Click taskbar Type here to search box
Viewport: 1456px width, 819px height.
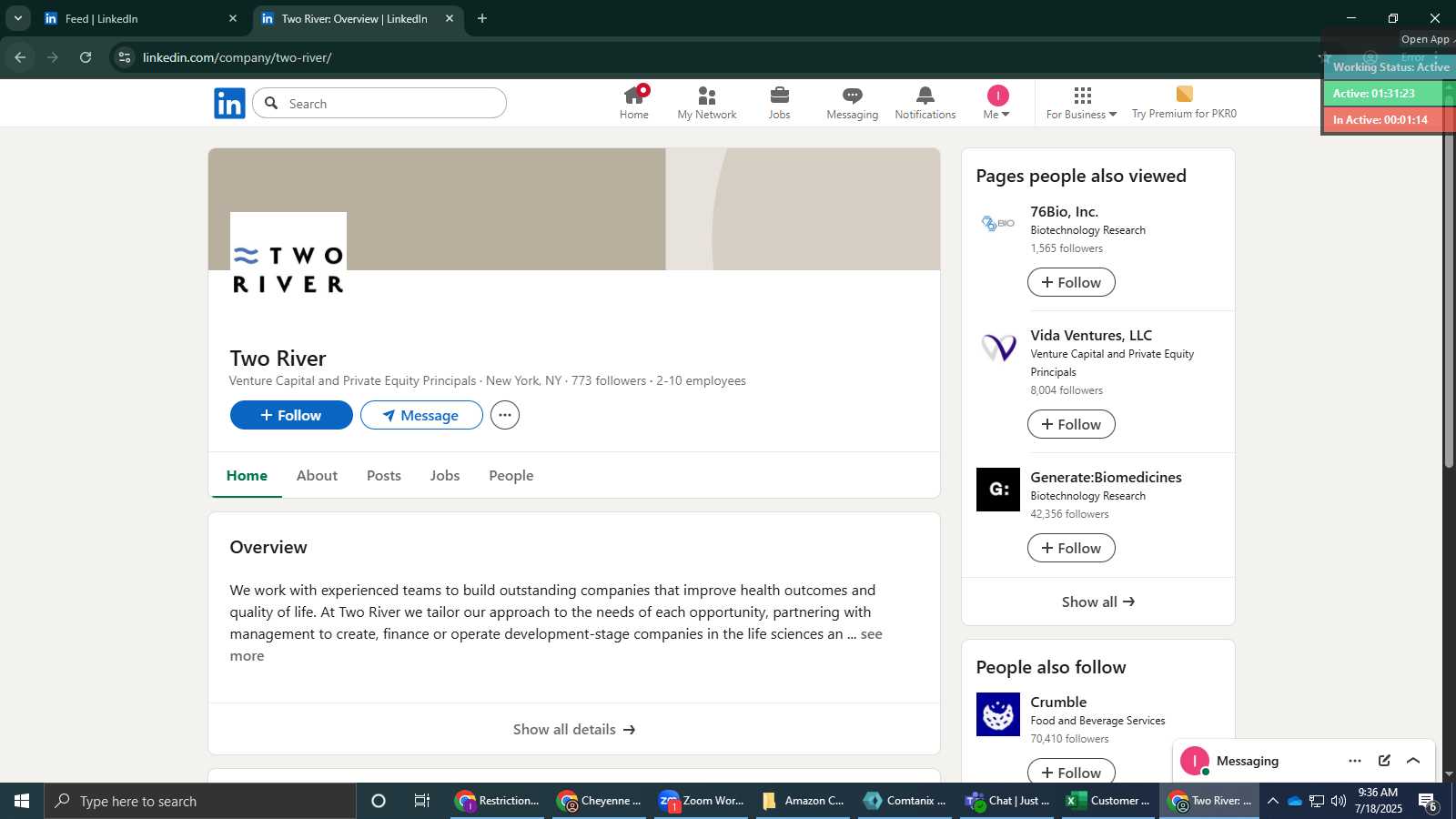tap(200, 801)
